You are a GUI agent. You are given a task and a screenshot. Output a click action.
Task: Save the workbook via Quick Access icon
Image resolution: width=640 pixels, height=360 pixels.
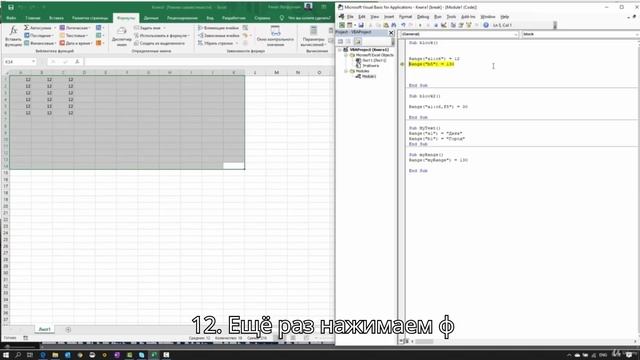11,7
